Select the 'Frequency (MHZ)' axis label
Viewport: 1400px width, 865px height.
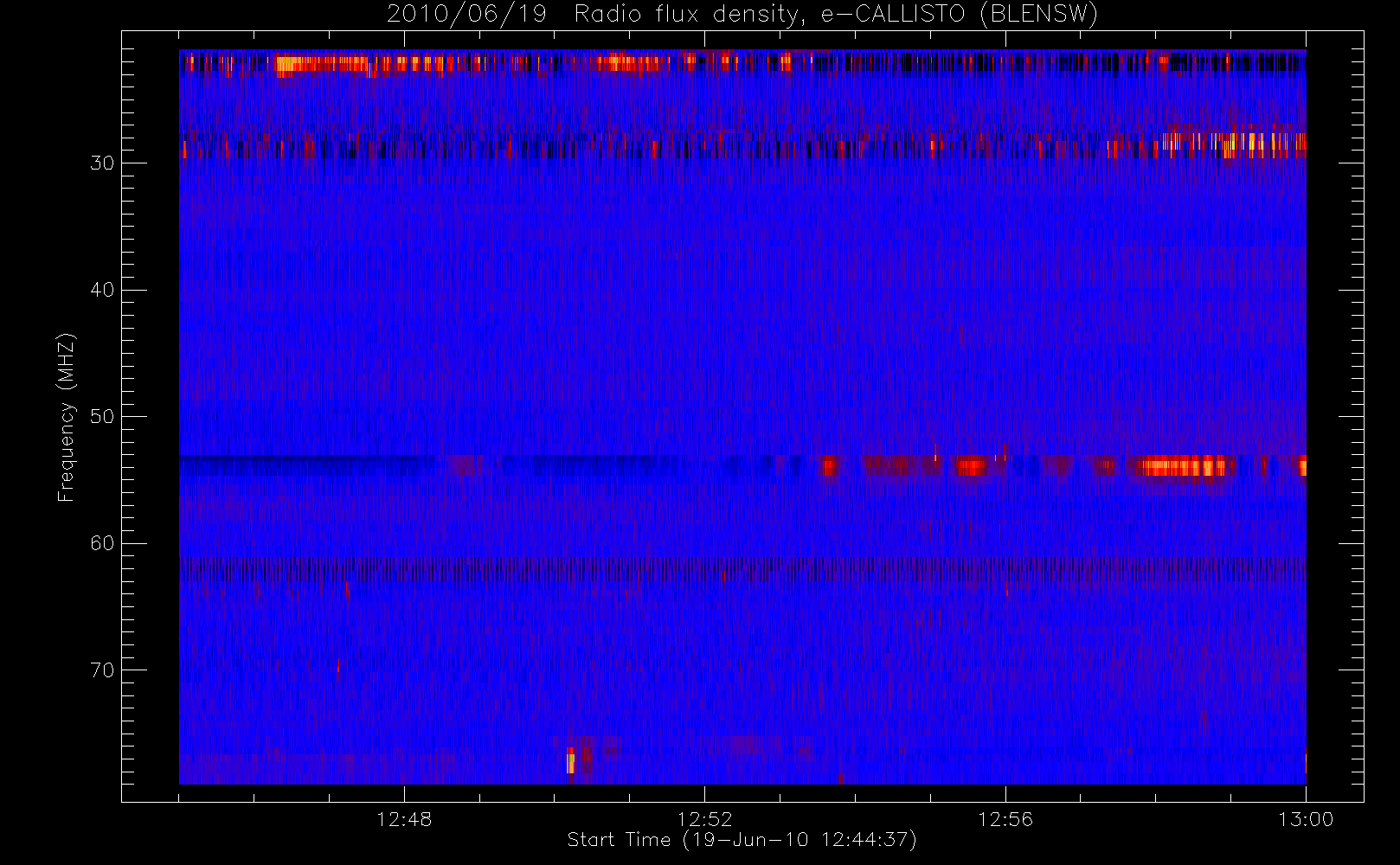pos(66,417)
